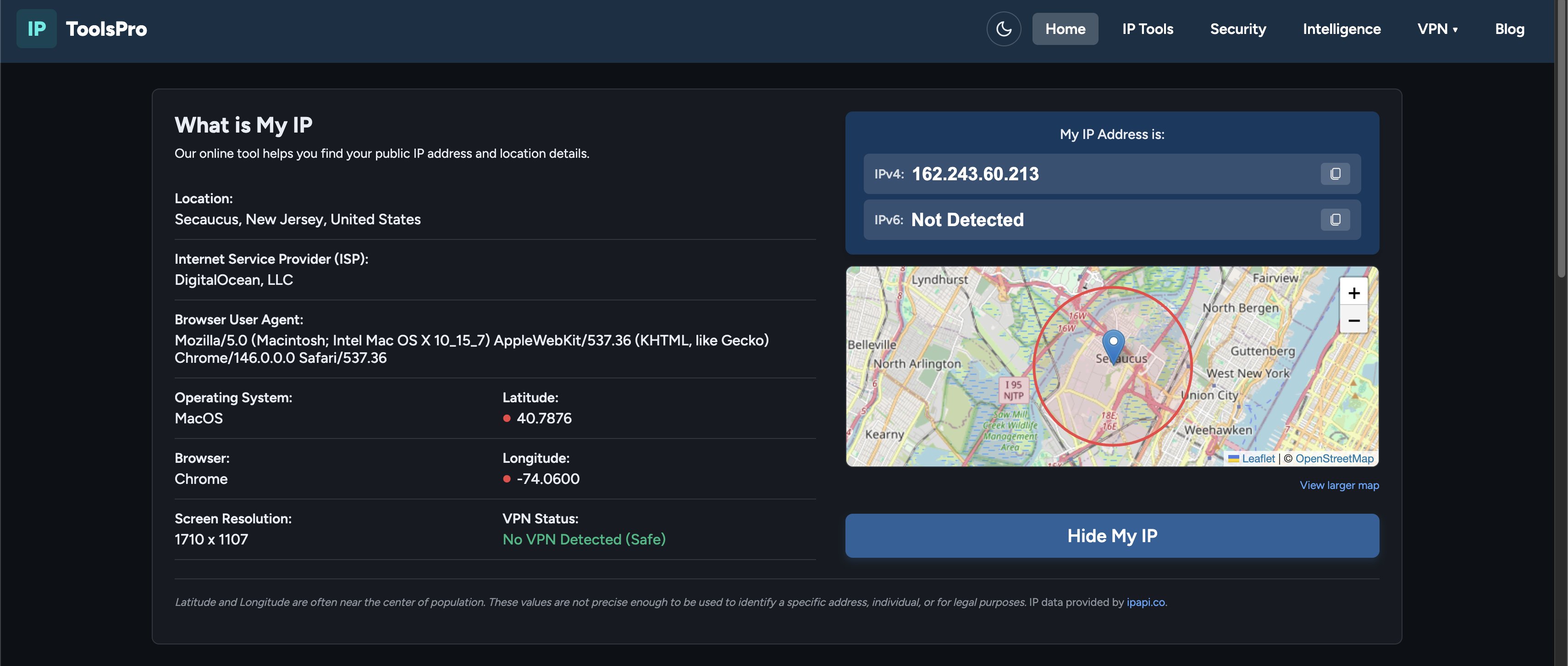Click the blue map location pin

pos(1113,345)
